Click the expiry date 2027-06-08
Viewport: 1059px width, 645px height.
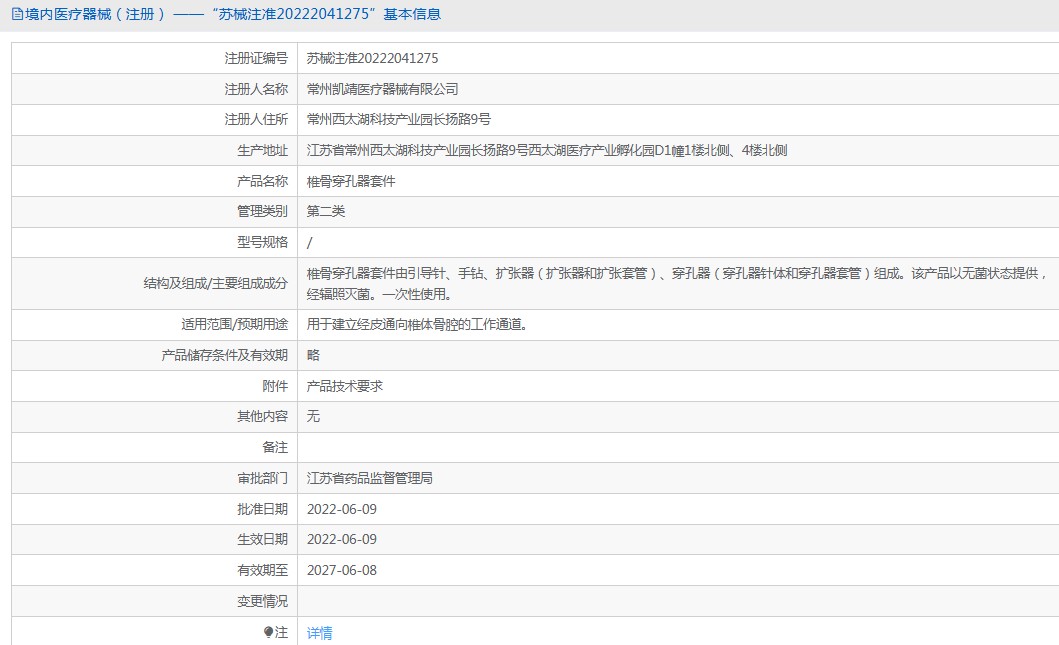click(x=342, y=571)
